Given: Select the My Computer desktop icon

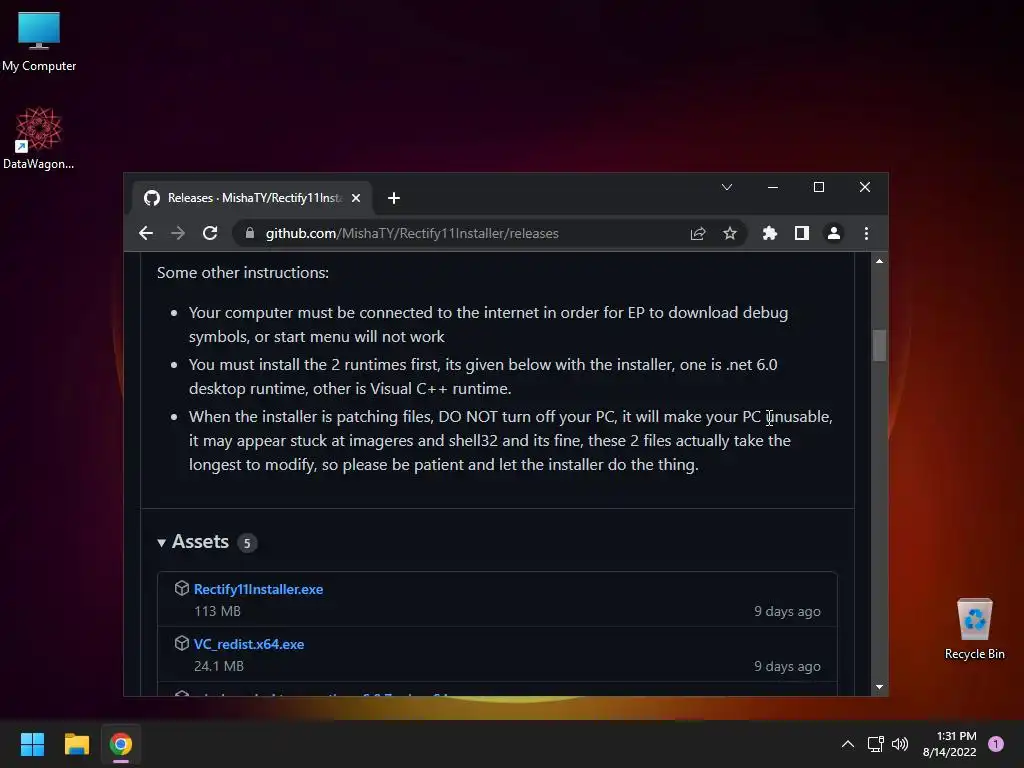Looking at the screenshot, I should point(39,42).
